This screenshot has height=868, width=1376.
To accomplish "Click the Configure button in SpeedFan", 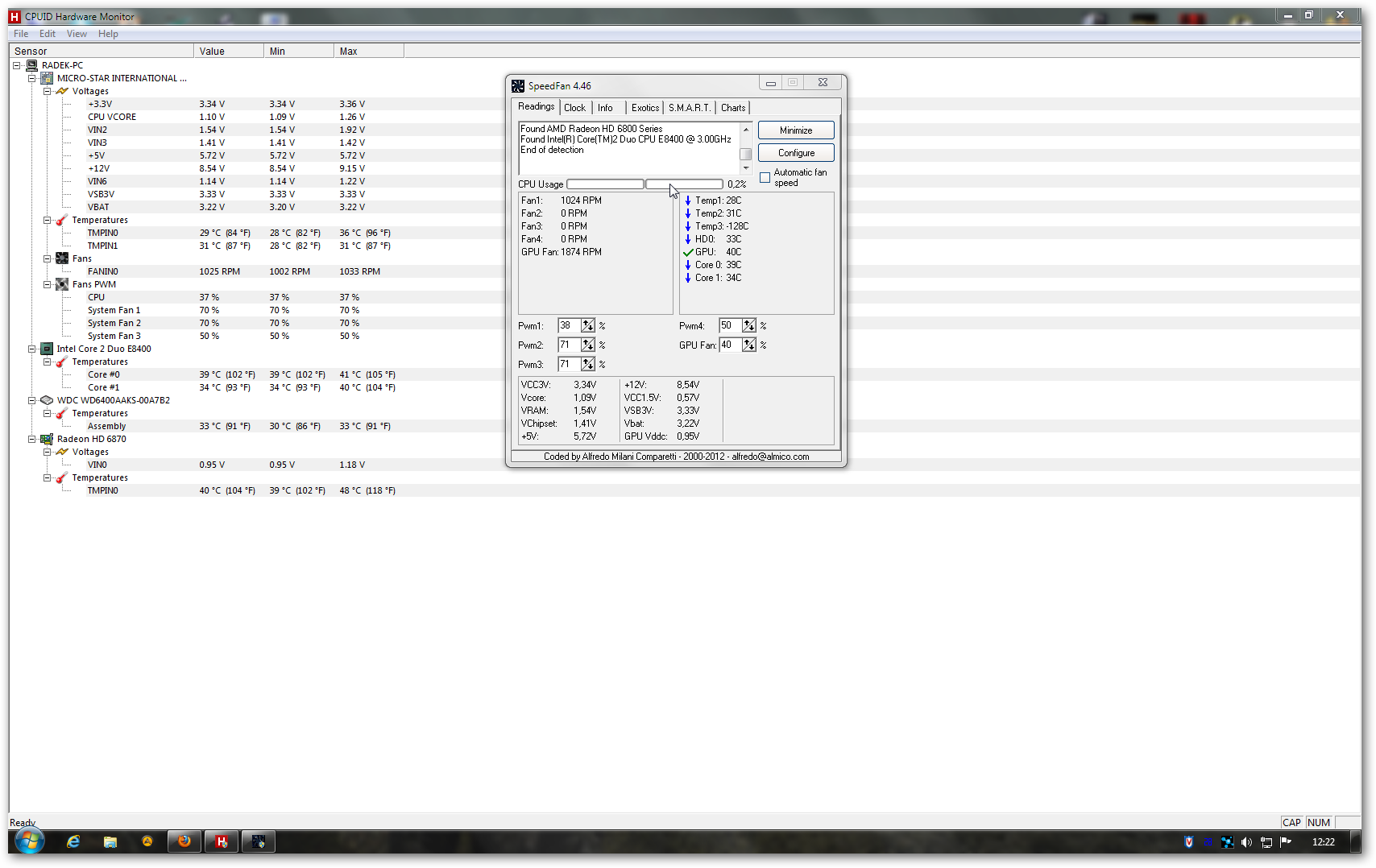I will tap(796, 153).
